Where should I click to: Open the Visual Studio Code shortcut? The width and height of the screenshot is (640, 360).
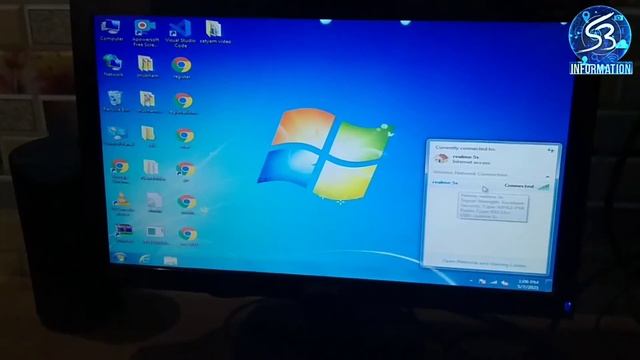click(180, 34)
